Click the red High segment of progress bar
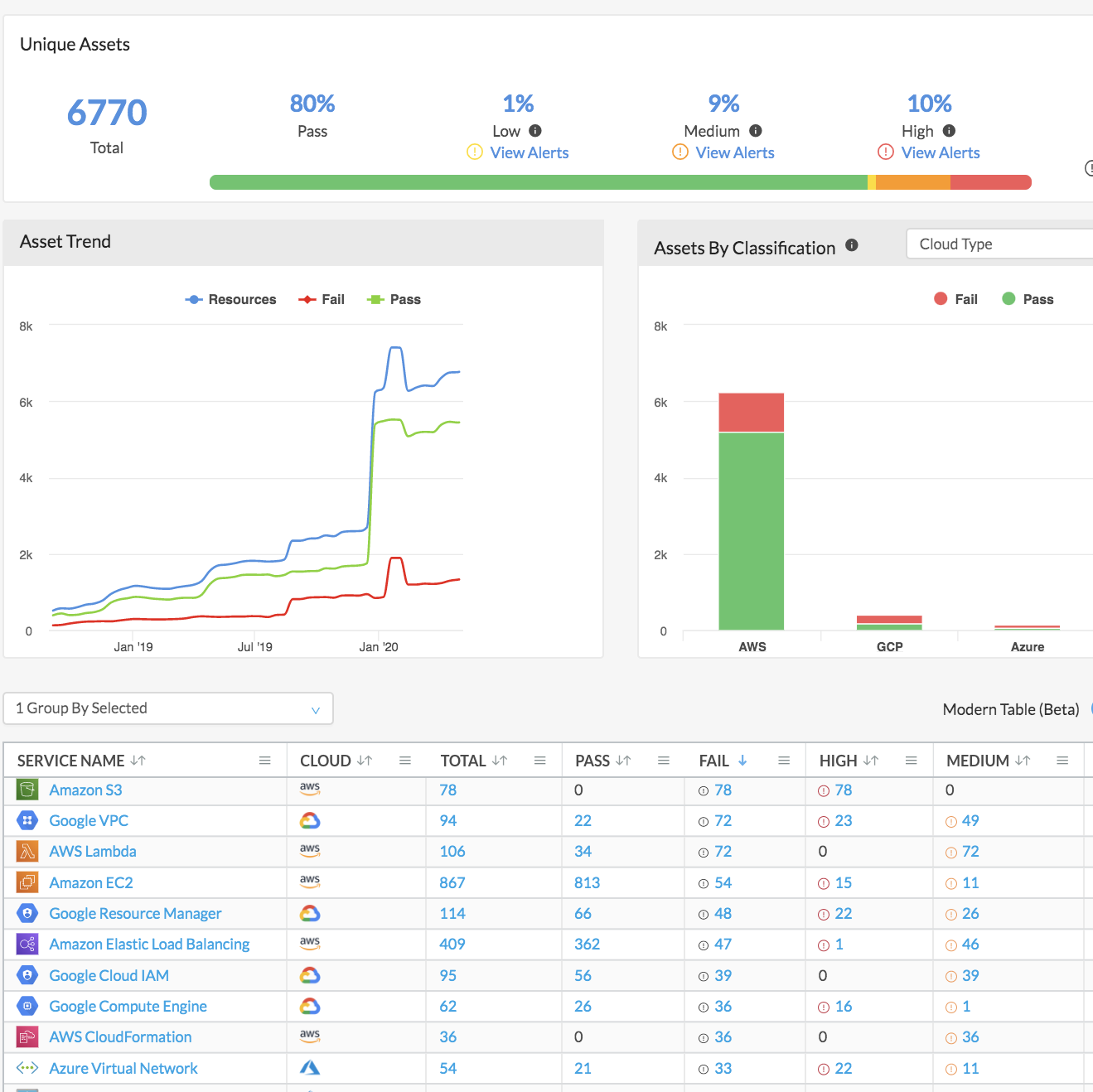 (x=991, y=182)
